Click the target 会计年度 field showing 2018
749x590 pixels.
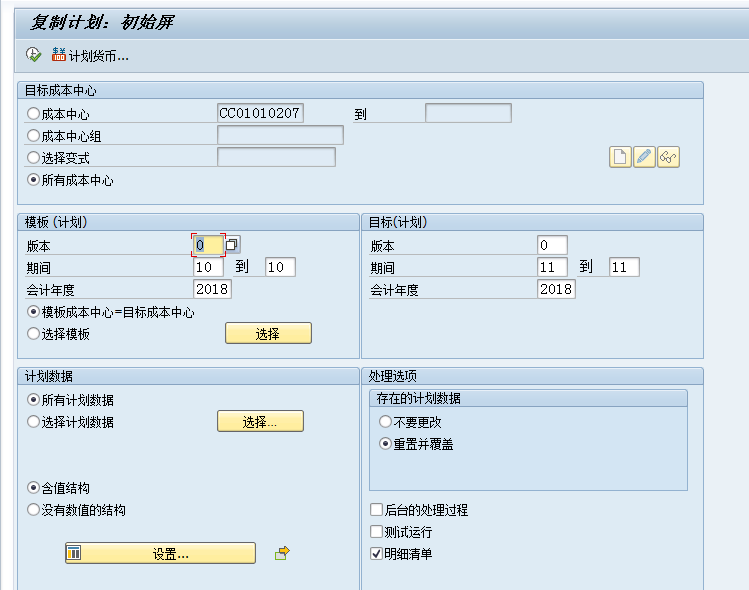pos(556,289)
